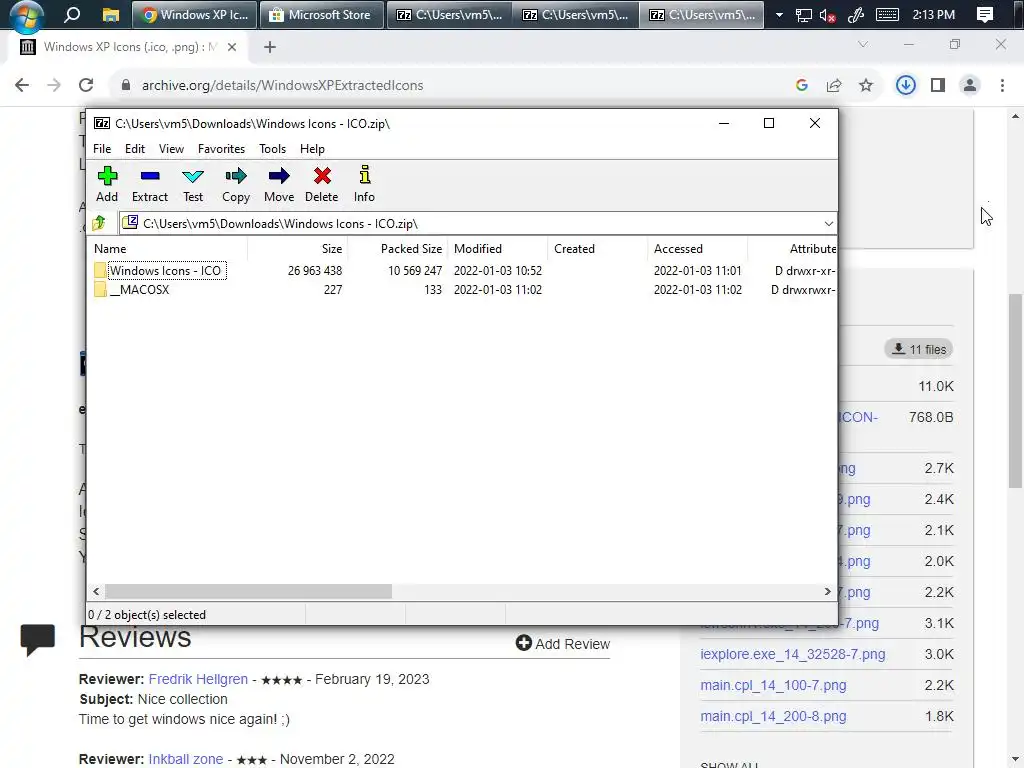Sort by Modified column header
Viewport: 1024px width, 768px height.
coord(498,249)
